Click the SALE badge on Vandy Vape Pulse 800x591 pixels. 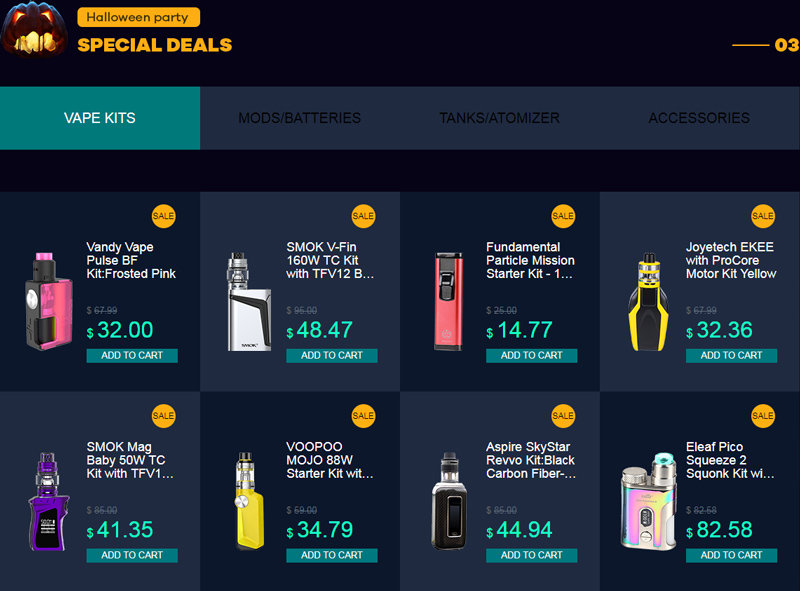tap(163, 216)
